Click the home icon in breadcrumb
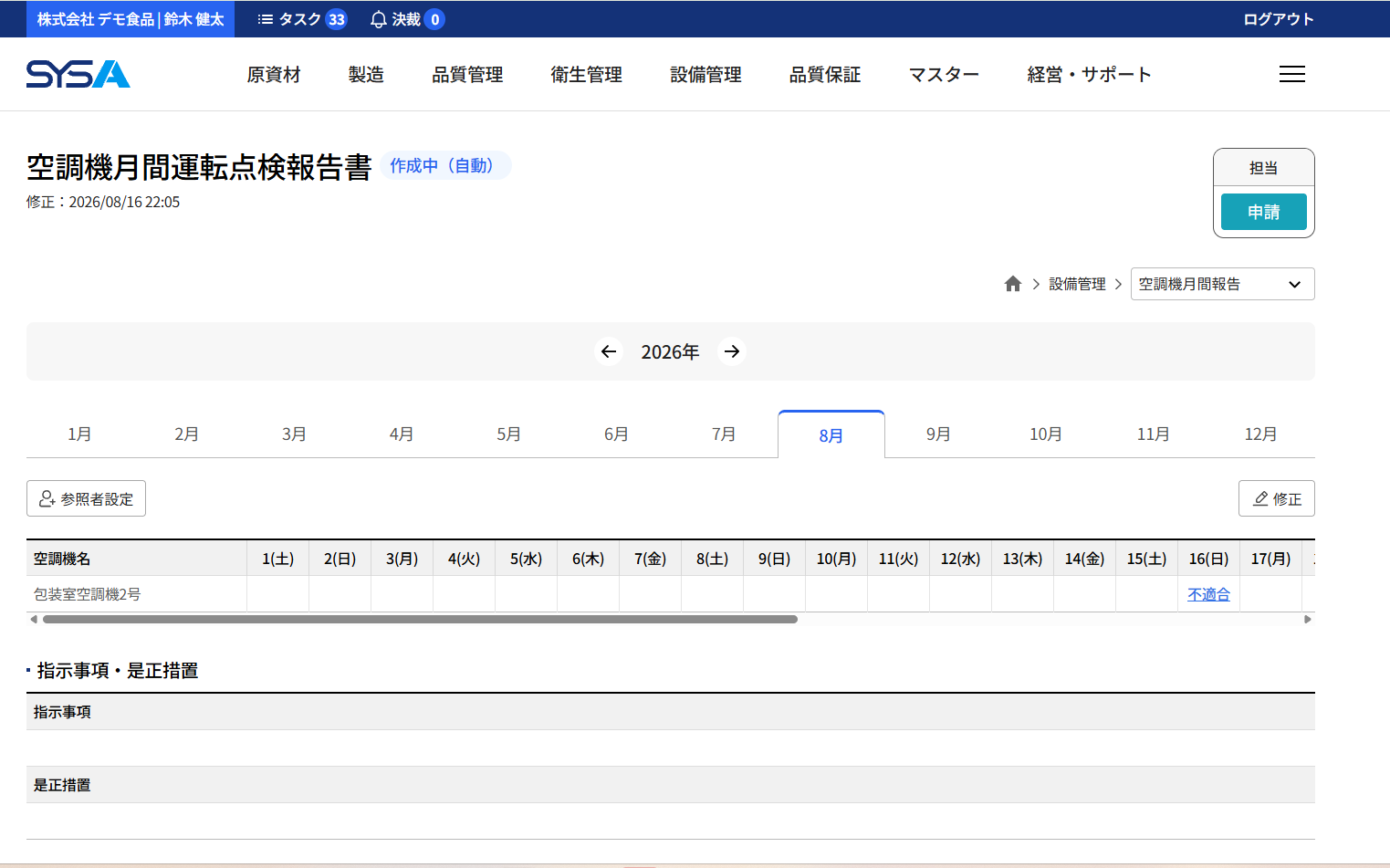This screenshot has width=1390, height=868. click(x=1012, y=284)
